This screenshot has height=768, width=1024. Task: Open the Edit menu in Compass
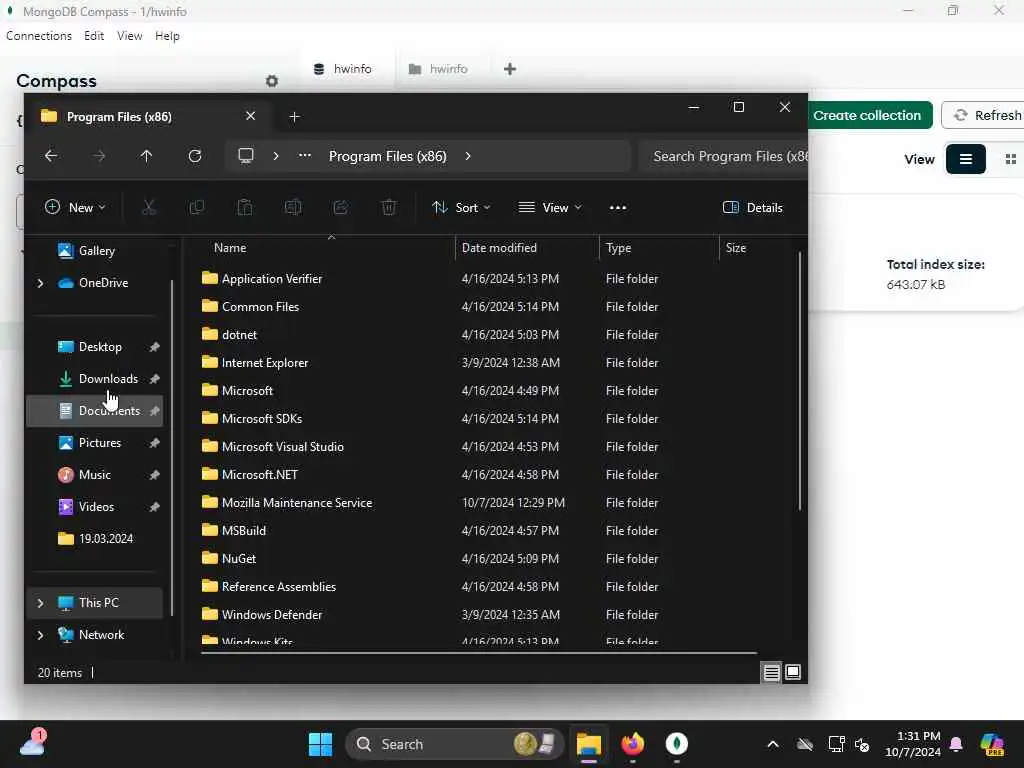coord(94,36)
